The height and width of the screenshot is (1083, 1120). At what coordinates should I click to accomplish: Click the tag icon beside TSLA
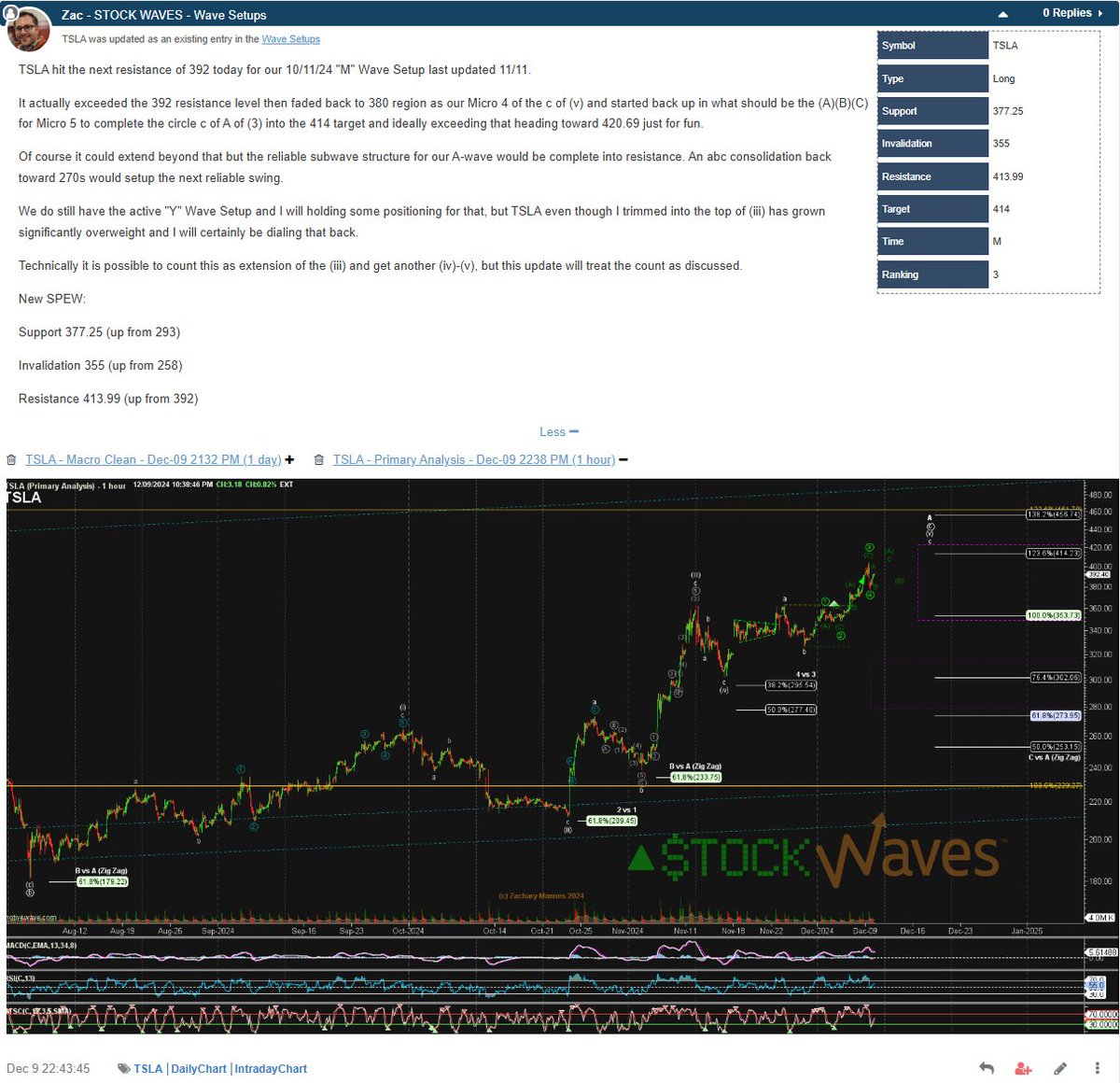point(123,1068)
